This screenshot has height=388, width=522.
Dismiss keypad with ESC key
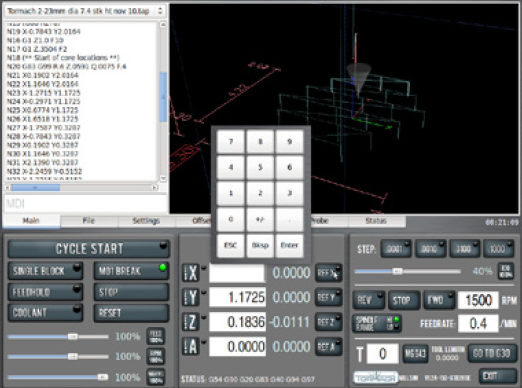(x=231, y=245)
